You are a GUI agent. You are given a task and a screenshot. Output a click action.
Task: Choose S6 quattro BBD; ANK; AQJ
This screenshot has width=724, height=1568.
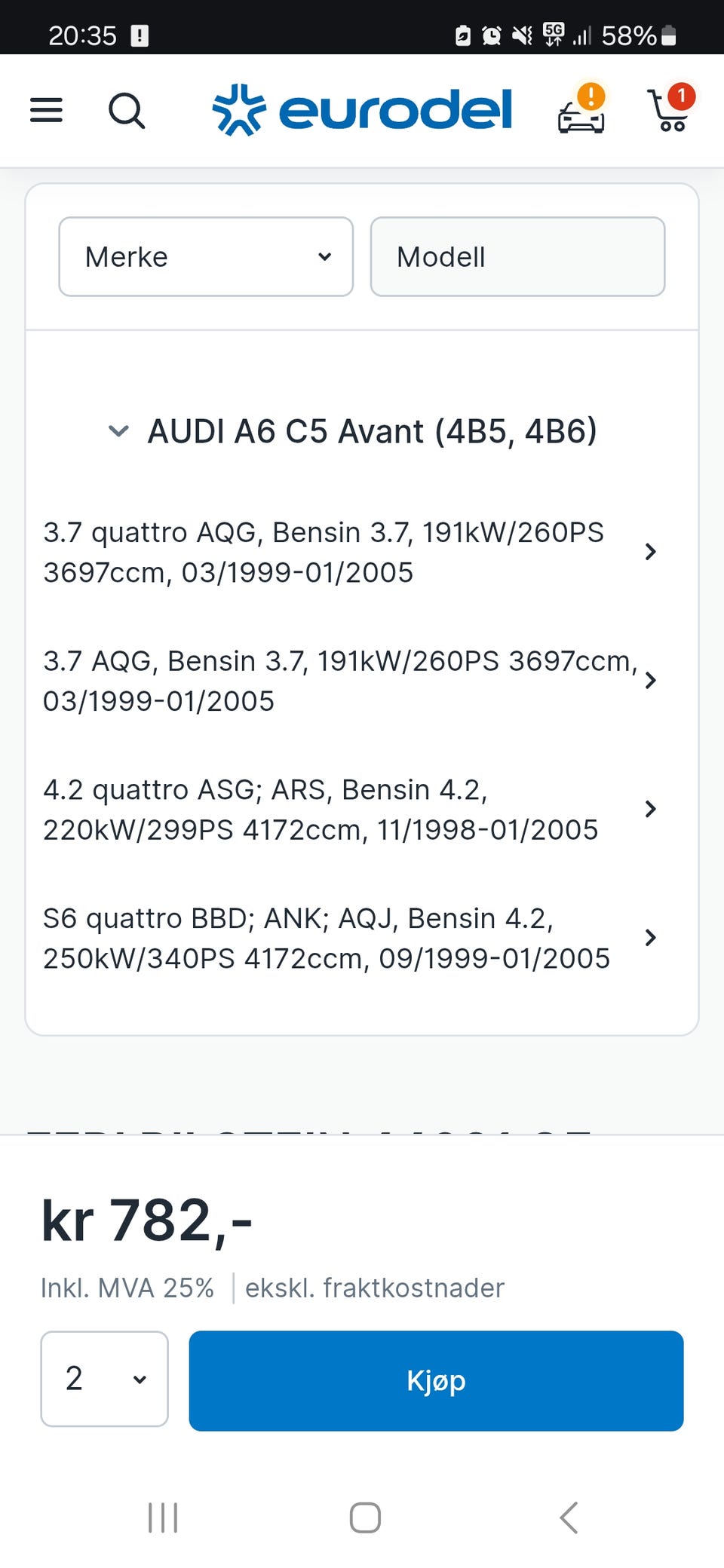[x=326, y=939]
